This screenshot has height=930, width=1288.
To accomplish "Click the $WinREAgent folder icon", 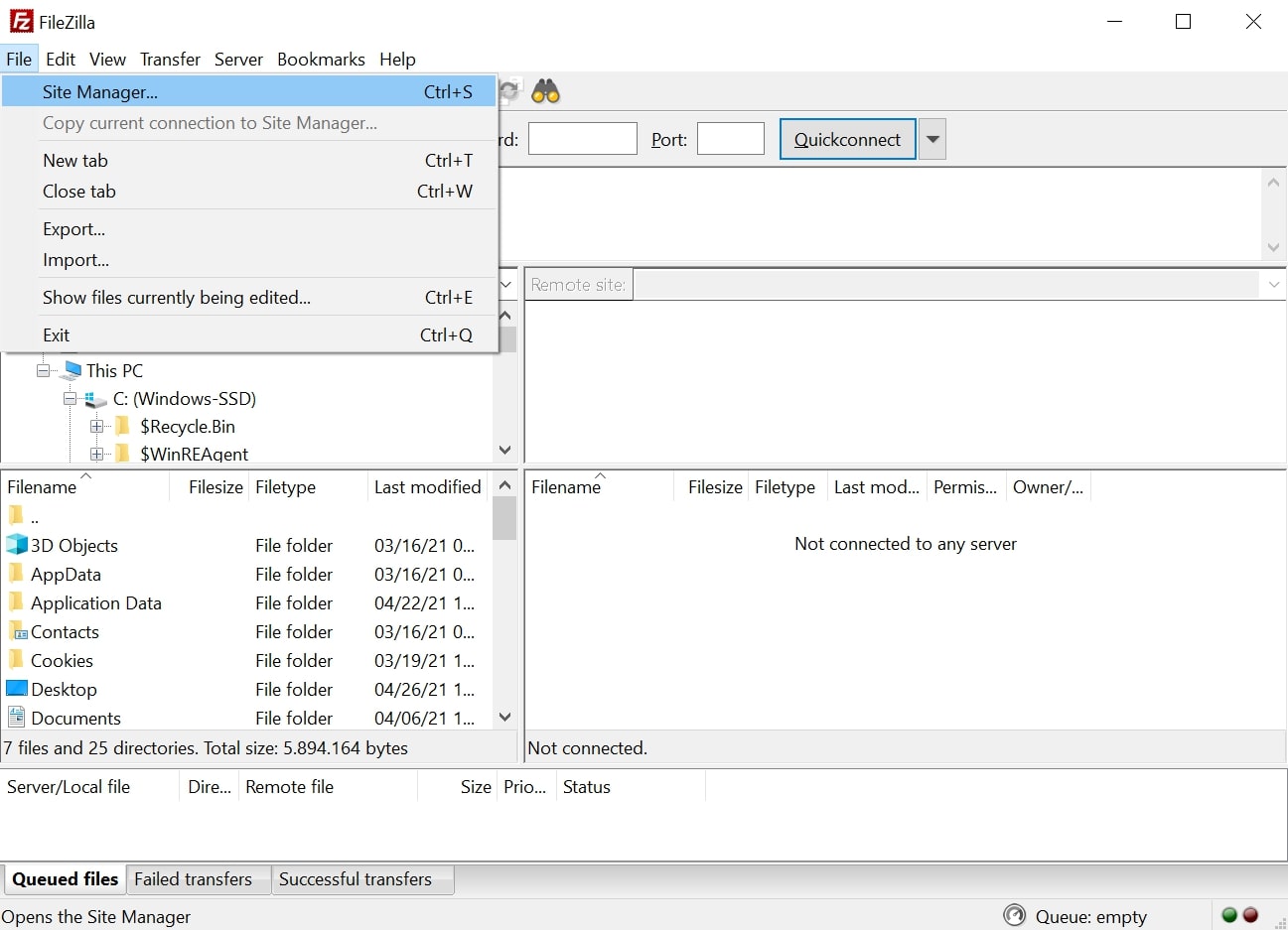I will pos(123,454).
